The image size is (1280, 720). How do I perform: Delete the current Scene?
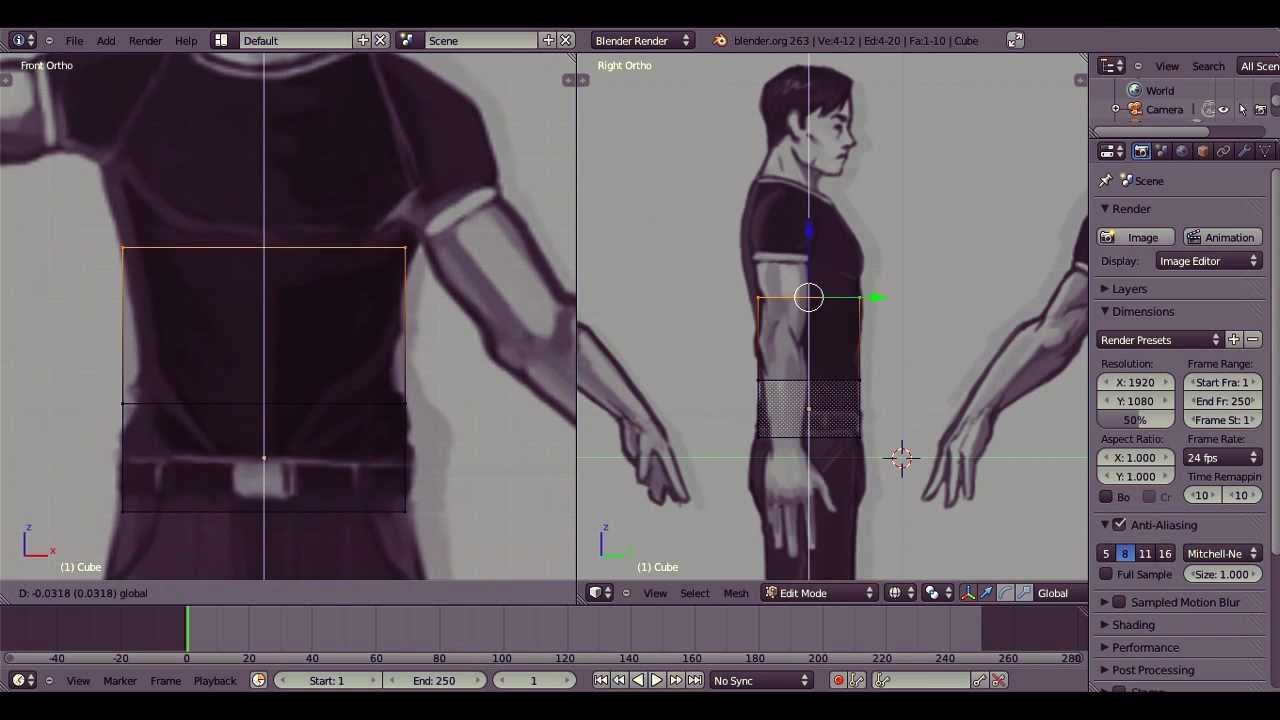point(566,41)
